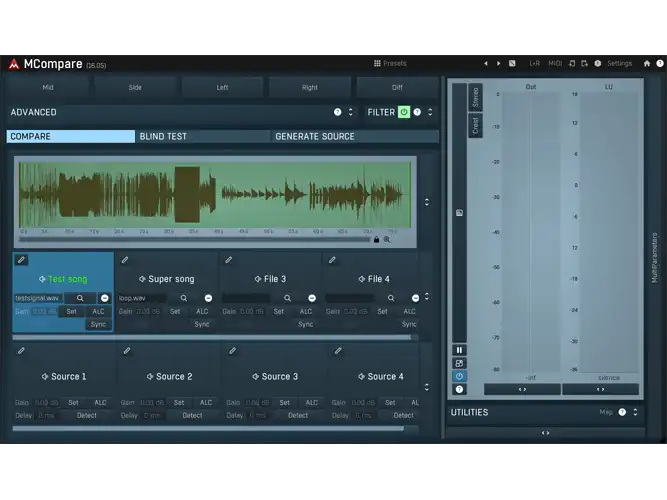Expand the sources section arrows

(x=427, y=387)
